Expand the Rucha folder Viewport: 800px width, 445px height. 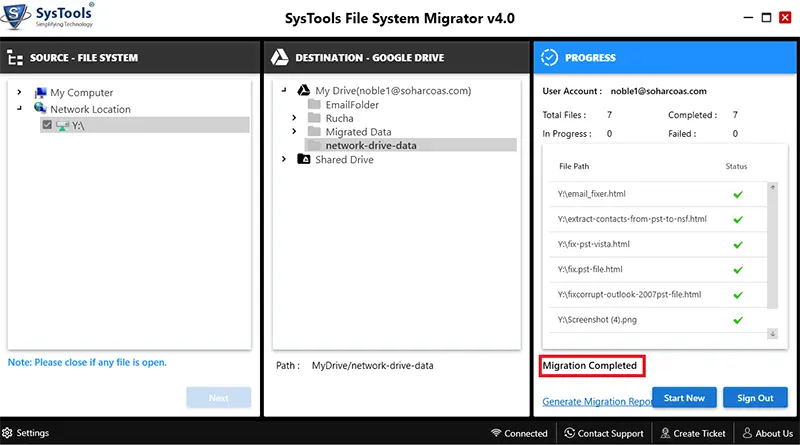294,118
